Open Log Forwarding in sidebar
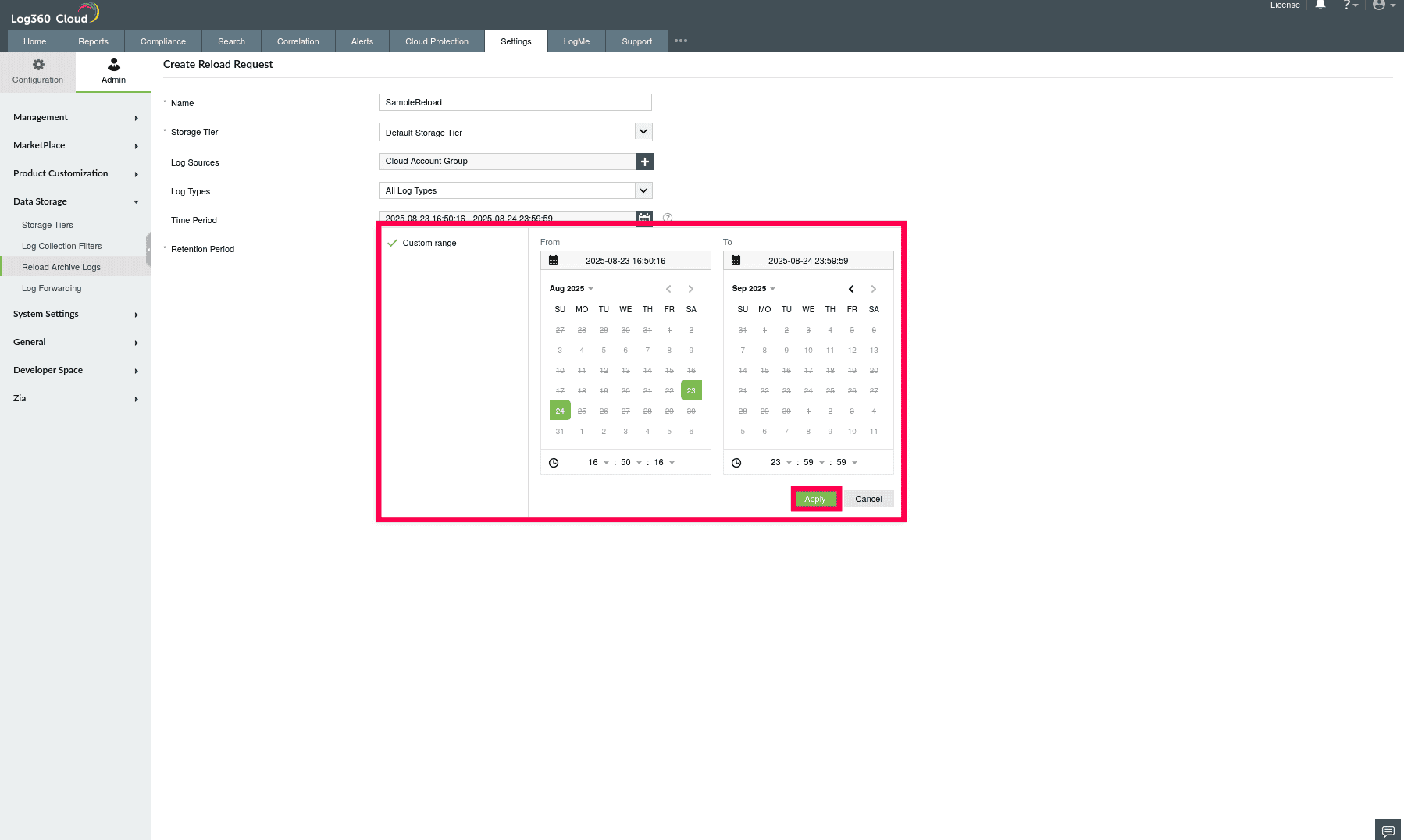This screenshot has width=1404, height=840. pos(52,288)
